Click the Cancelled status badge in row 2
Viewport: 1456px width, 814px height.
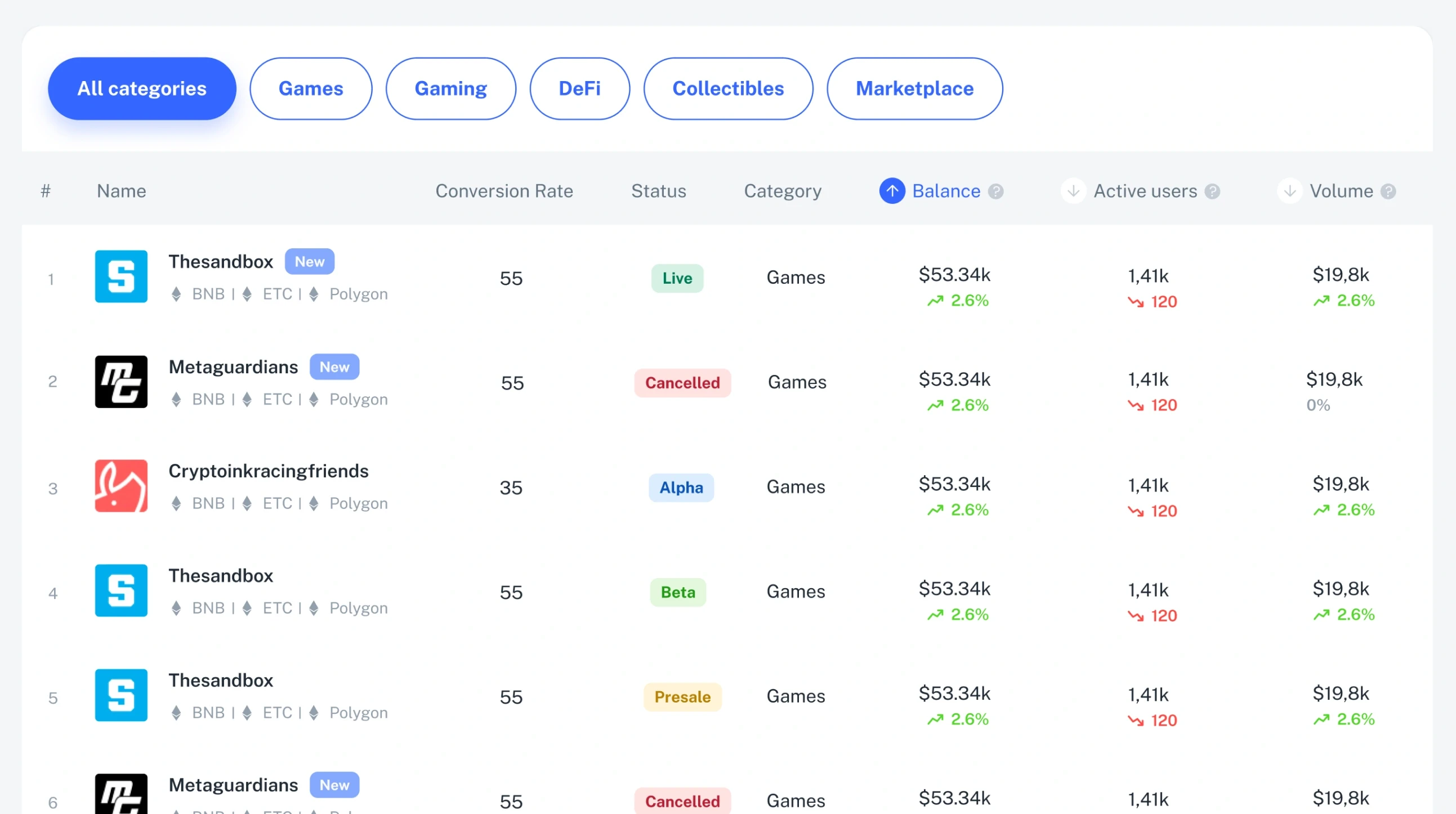tap(682, 383)
